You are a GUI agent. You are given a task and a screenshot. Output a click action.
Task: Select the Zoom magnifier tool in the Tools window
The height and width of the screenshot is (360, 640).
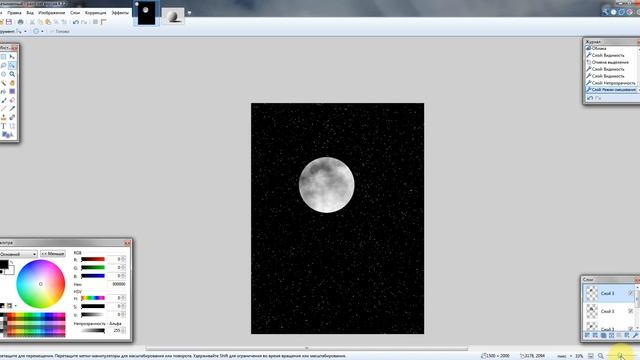12,74
